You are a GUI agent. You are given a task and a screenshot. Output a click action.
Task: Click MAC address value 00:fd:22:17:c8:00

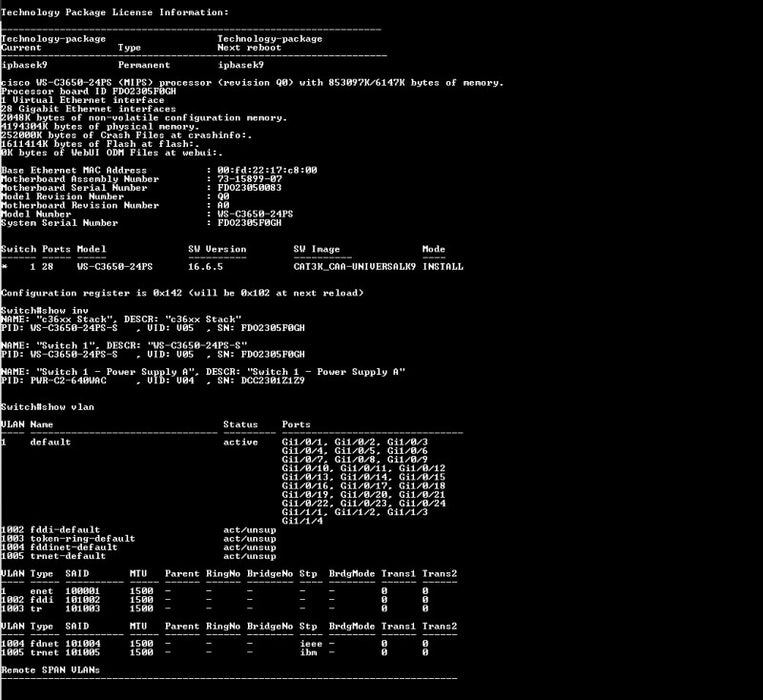click(267, 170)
